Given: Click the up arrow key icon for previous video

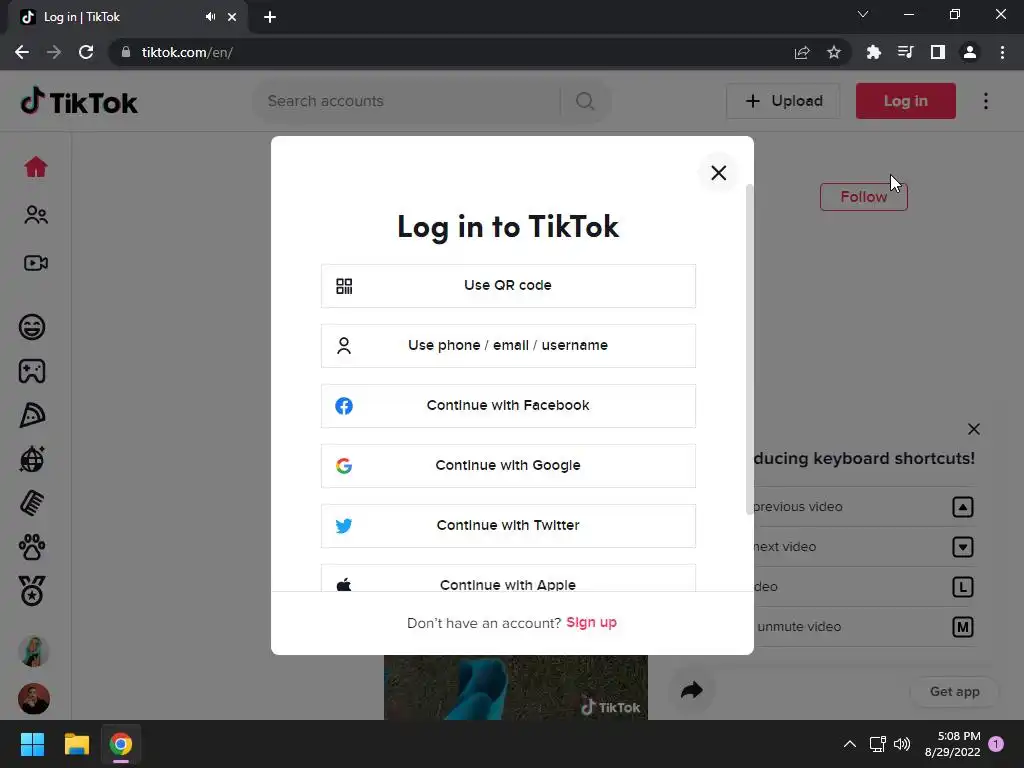Looking at the screenshot, I should pos(963,507).
